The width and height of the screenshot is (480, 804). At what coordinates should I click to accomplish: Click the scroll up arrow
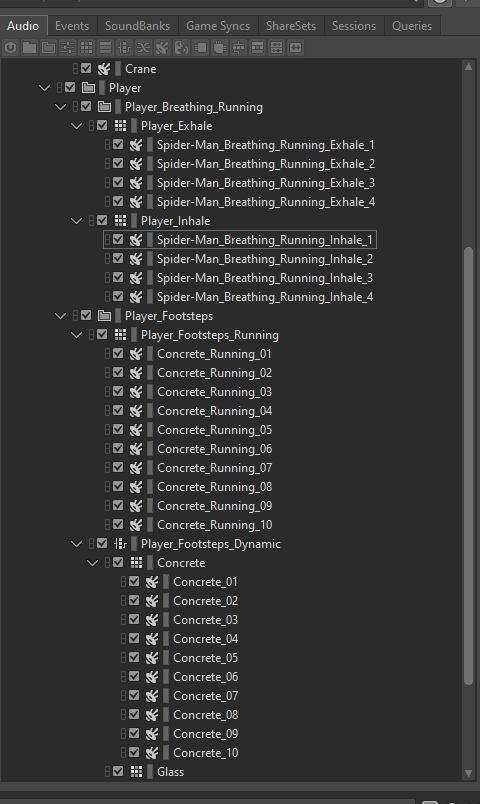(x=468, y=67)
